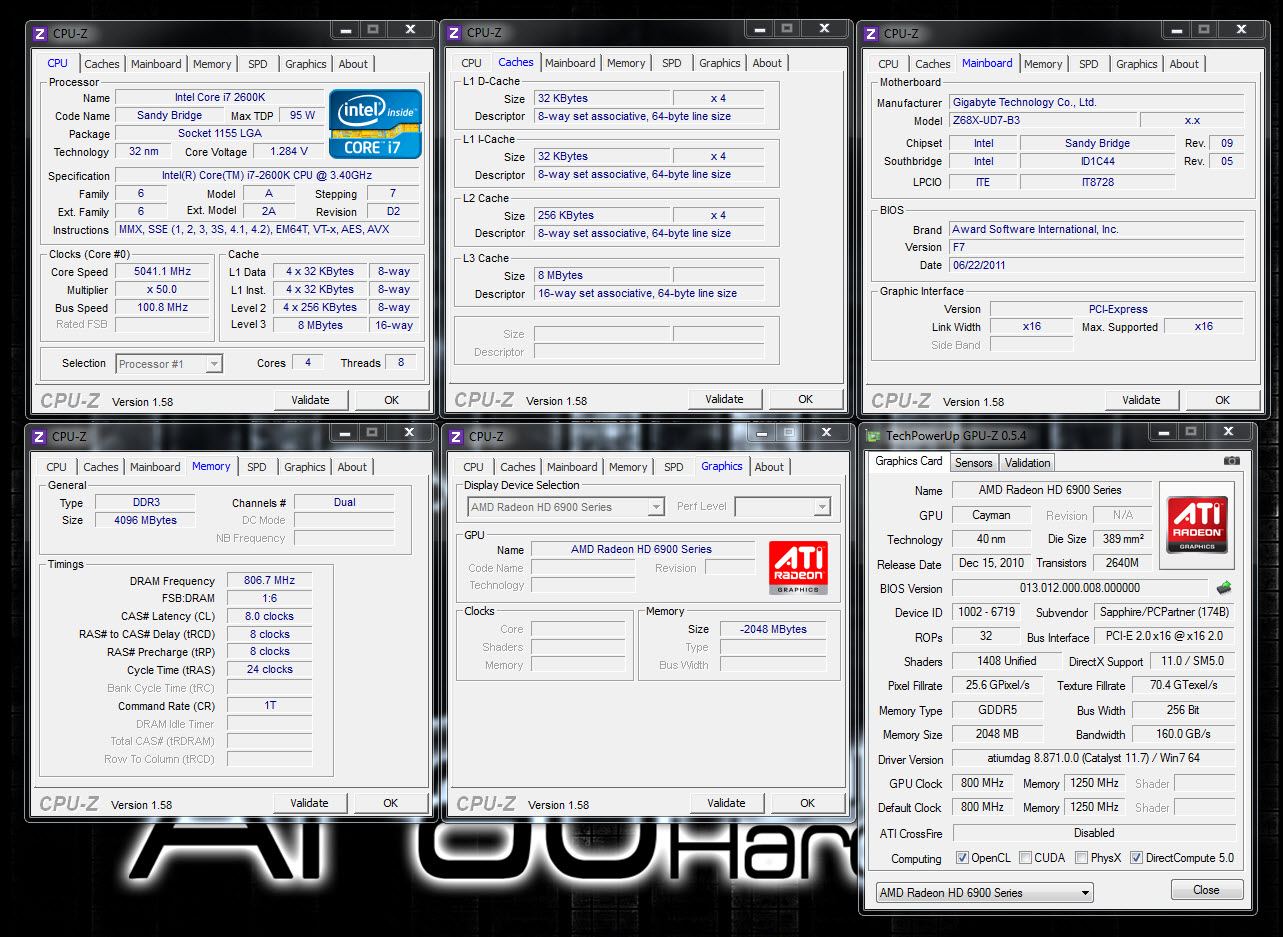Click the CPU-Z title icon in the Caches window
The width and height of the screenshot is (1283, 937).
click(454, 33)
